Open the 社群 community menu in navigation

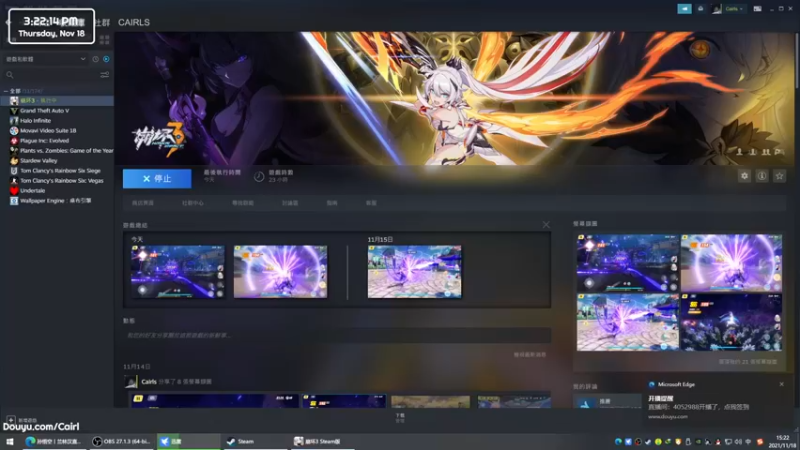click(x=102, y=22)
